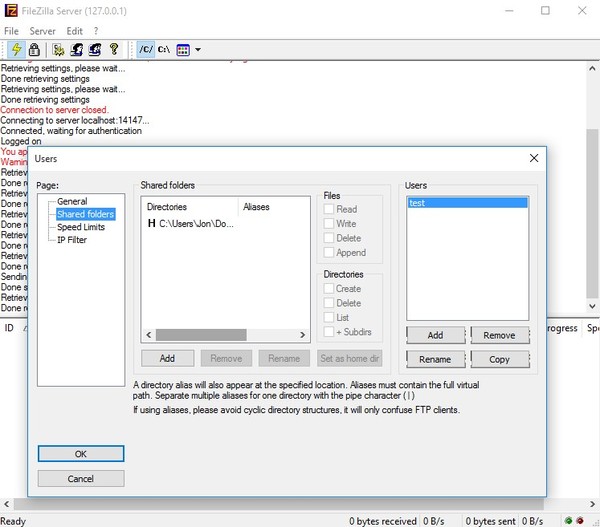Select the /C/ path display icon

coord(146,49)
